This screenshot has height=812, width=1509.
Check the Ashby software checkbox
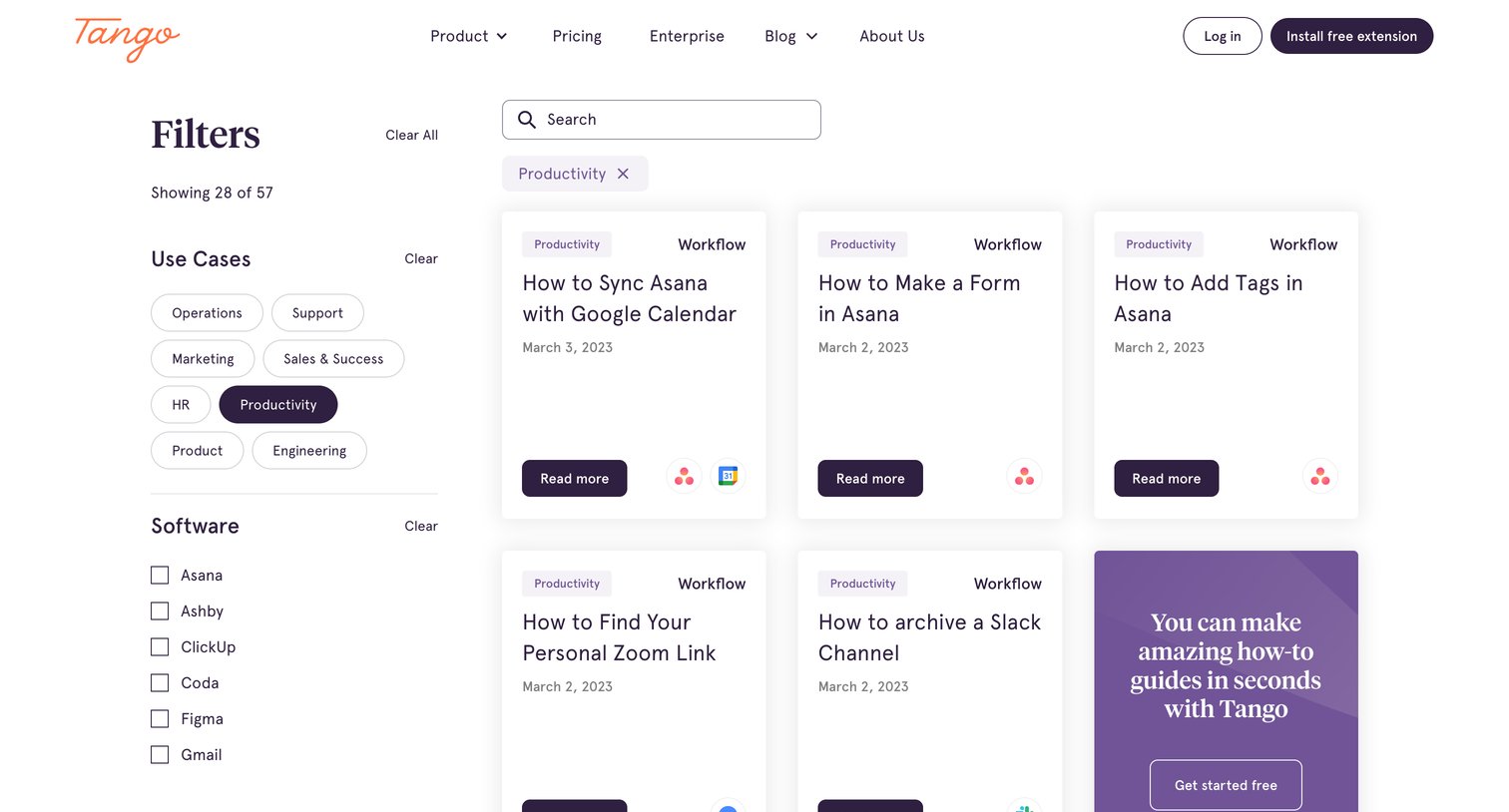(x=160, y=611)
